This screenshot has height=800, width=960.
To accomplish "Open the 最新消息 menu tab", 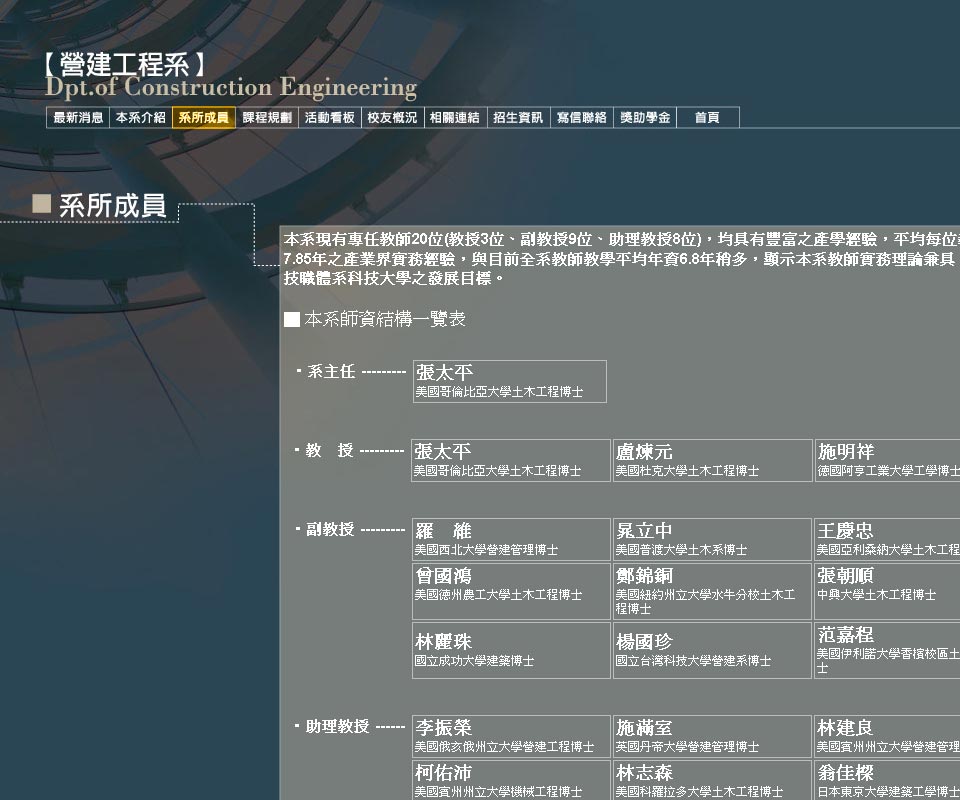I will 78,118.
